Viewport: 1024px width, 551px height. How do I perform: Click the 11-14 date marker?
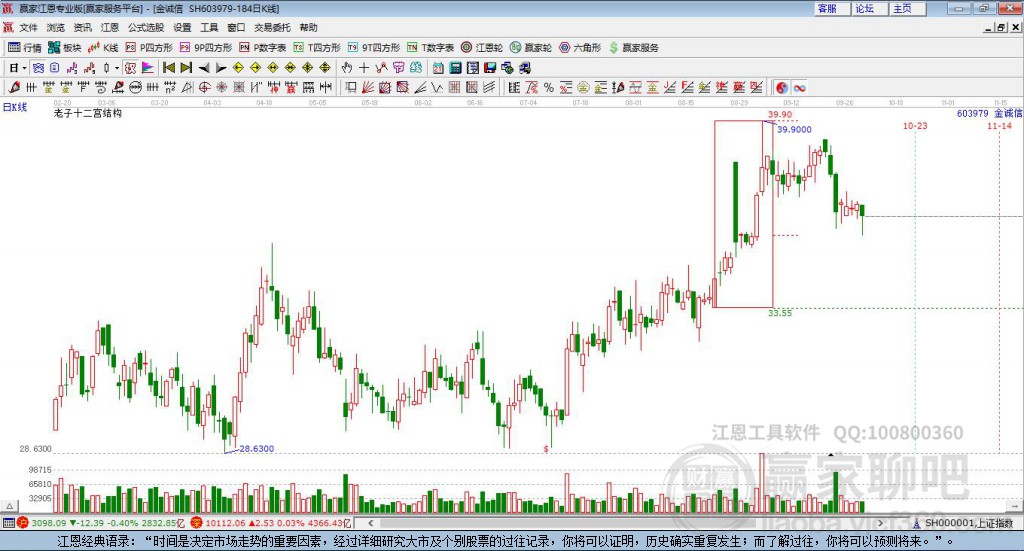(x=999, y=125)
